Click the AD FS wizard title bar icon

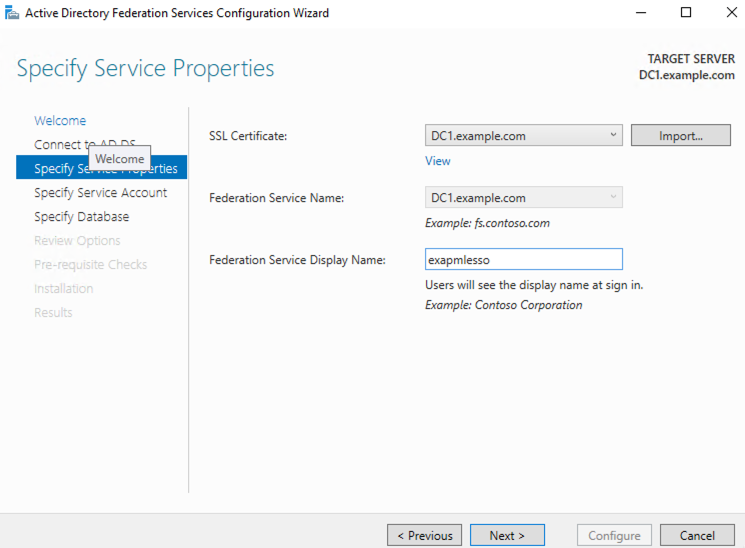click(12, 13)
